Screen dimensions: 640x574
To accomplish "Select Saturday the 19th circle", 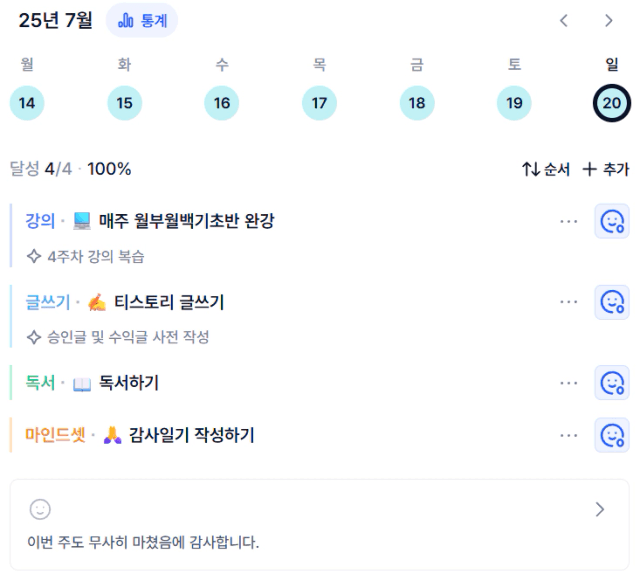I will [x=514, y=103].
